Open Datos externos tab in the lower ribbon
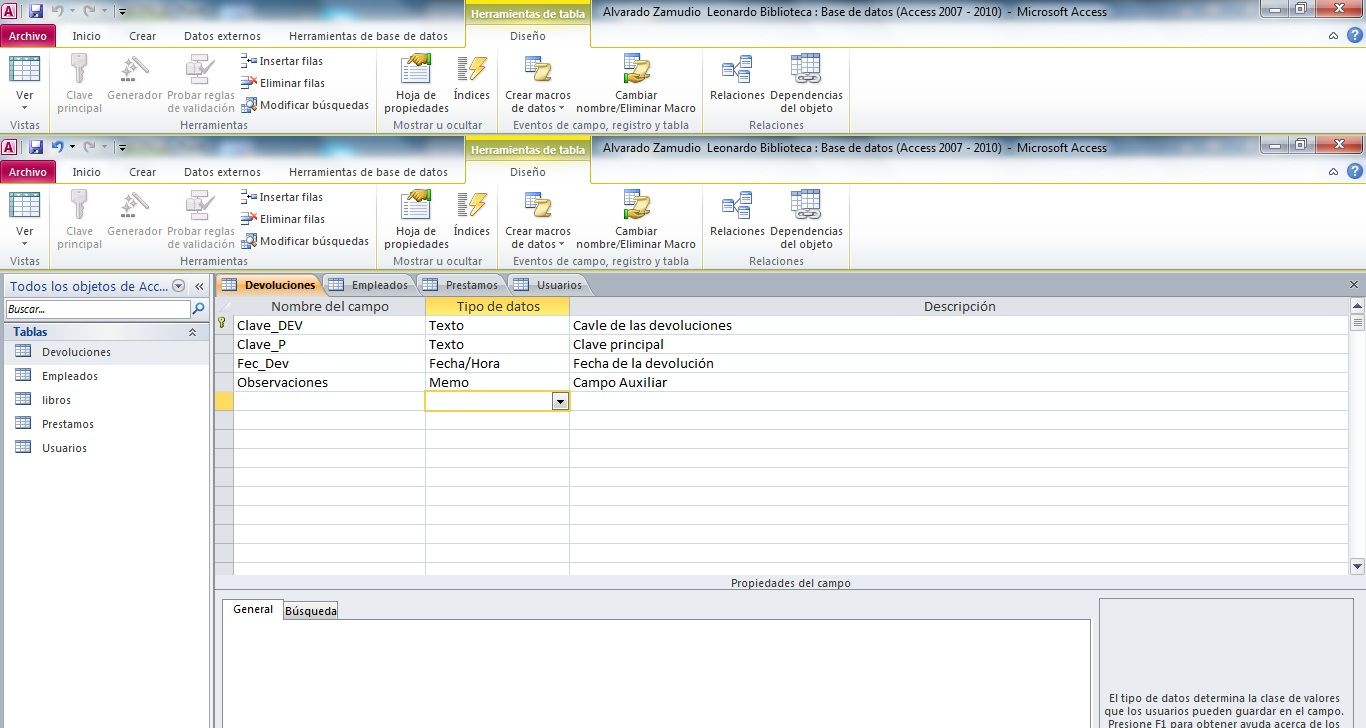Image resolution: width=1366 pixels, height=728 pixels. pyautogui.click(x=222, y=172)
